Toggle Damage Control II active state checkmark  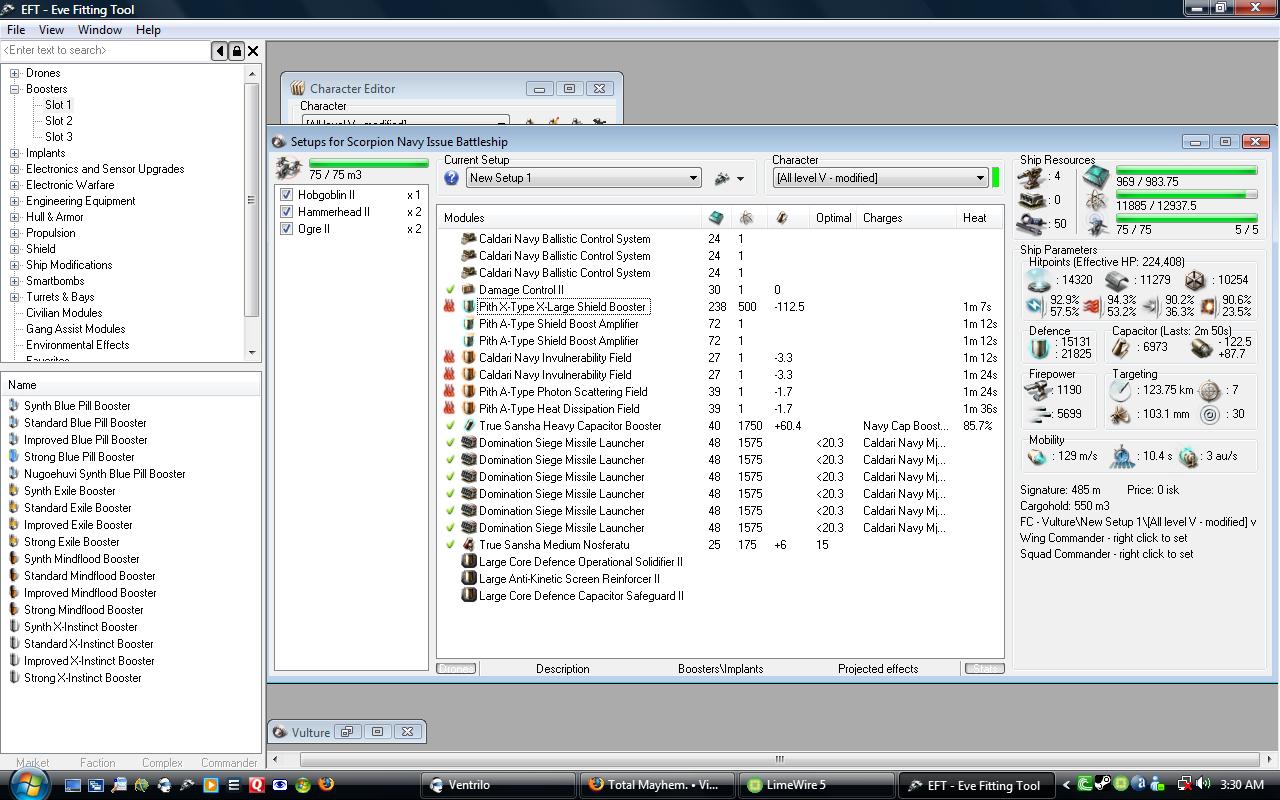[451, 290]
